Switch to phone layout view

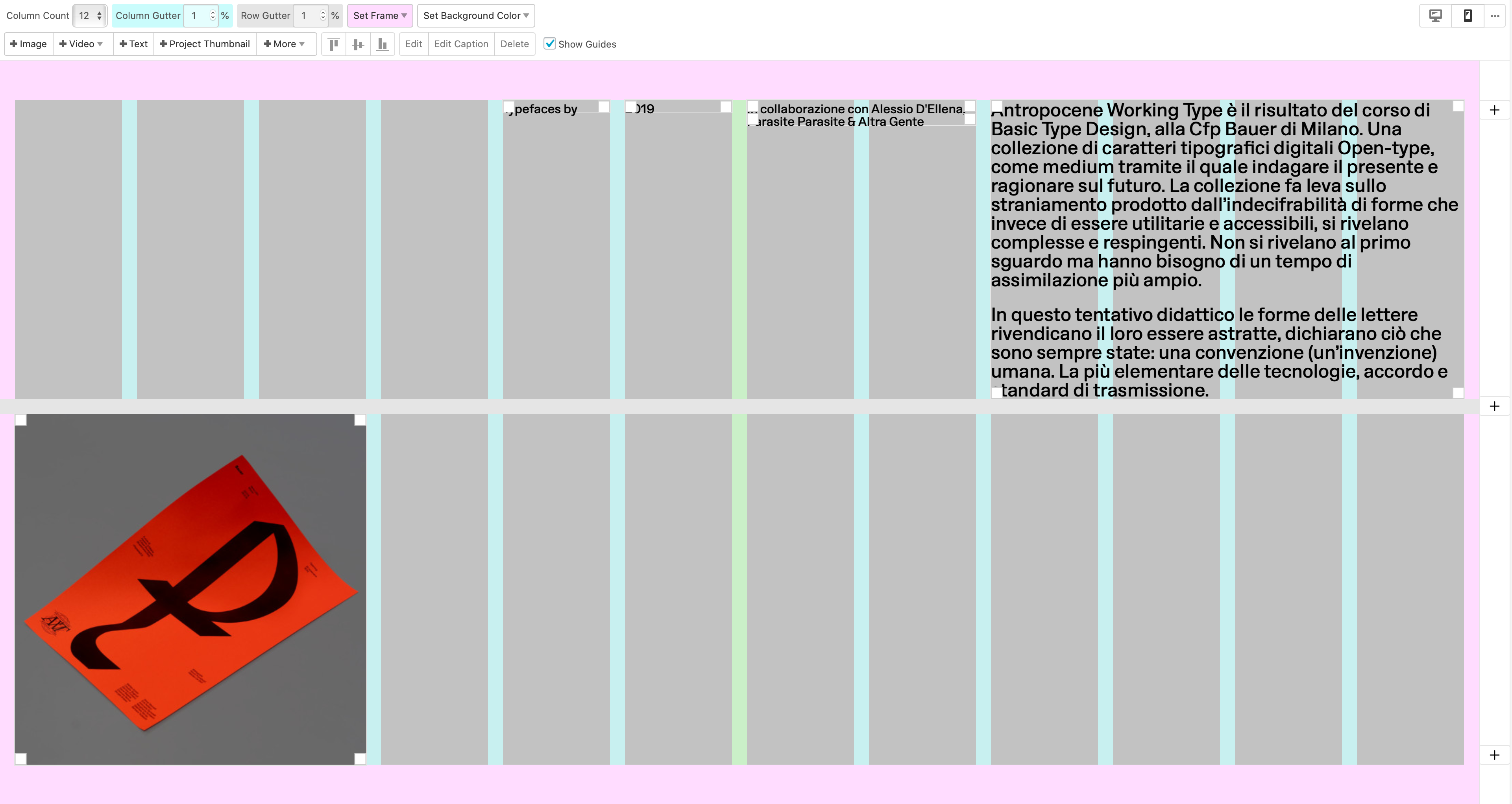(x=1468, y=16)
